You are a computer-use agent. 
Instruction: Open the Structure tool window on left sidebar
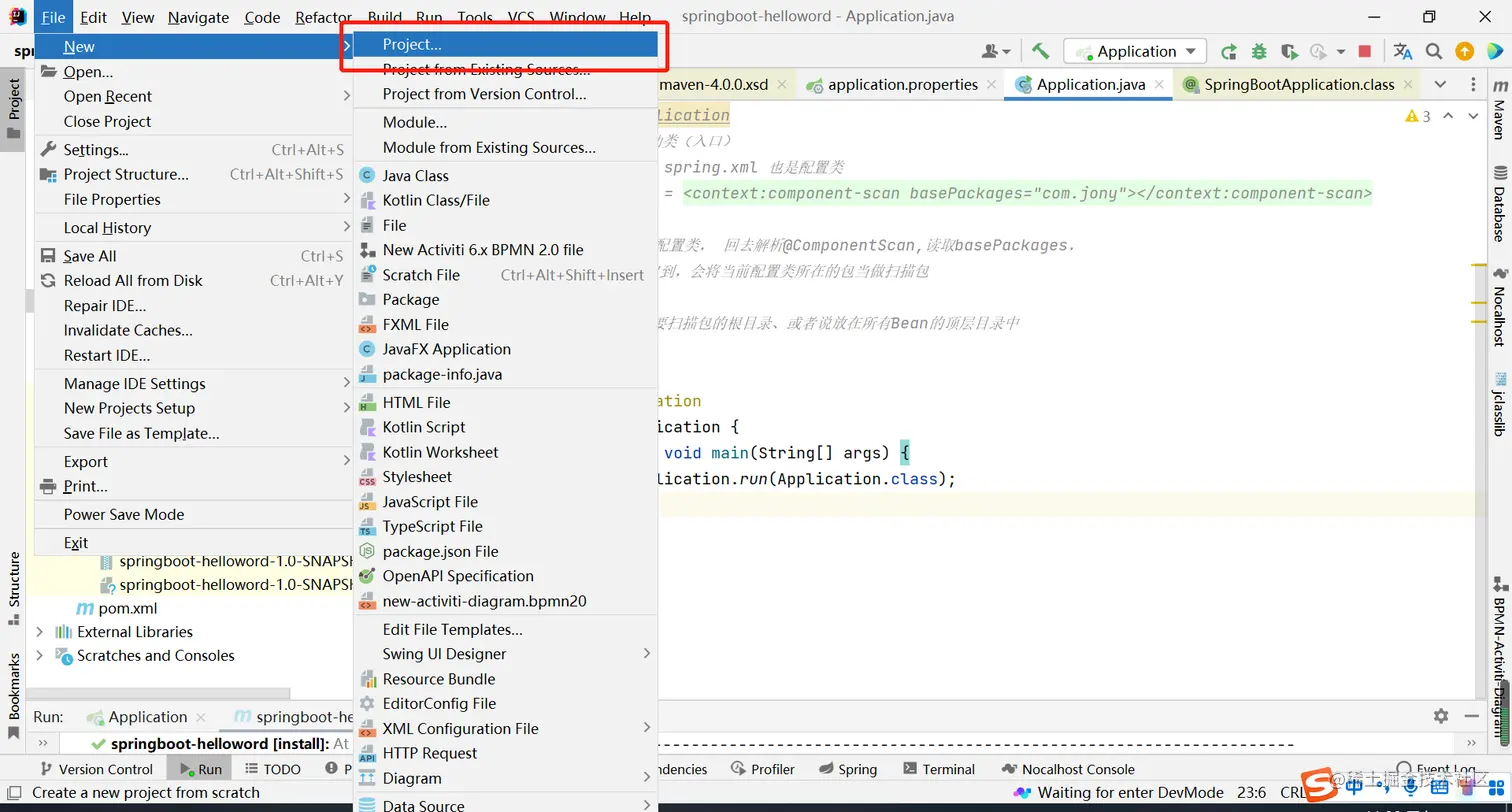point(14,587)
